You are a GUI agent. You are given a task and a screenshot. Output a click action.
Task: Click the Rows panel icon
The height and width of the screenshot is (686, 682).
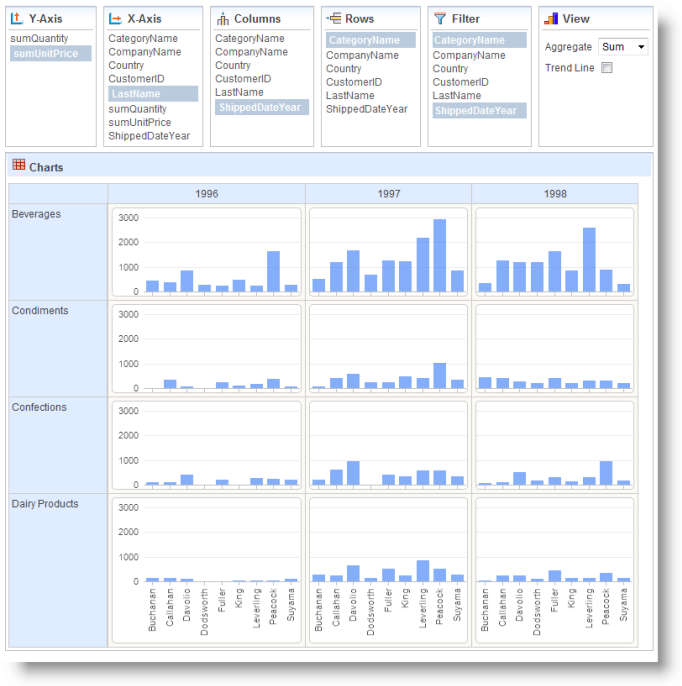[333, 18]
